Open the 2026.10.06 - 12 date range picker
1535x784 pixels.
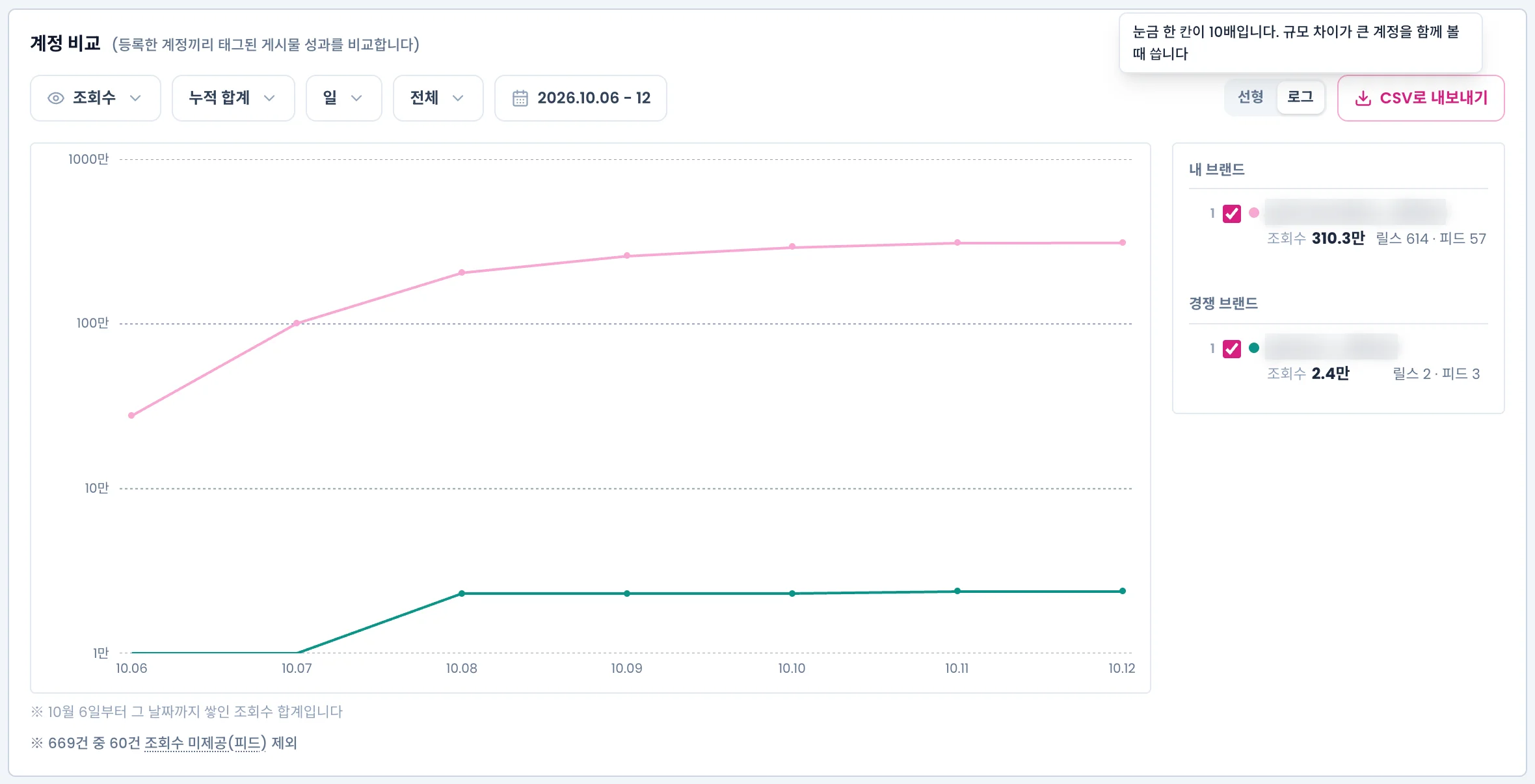click(581, 98)
